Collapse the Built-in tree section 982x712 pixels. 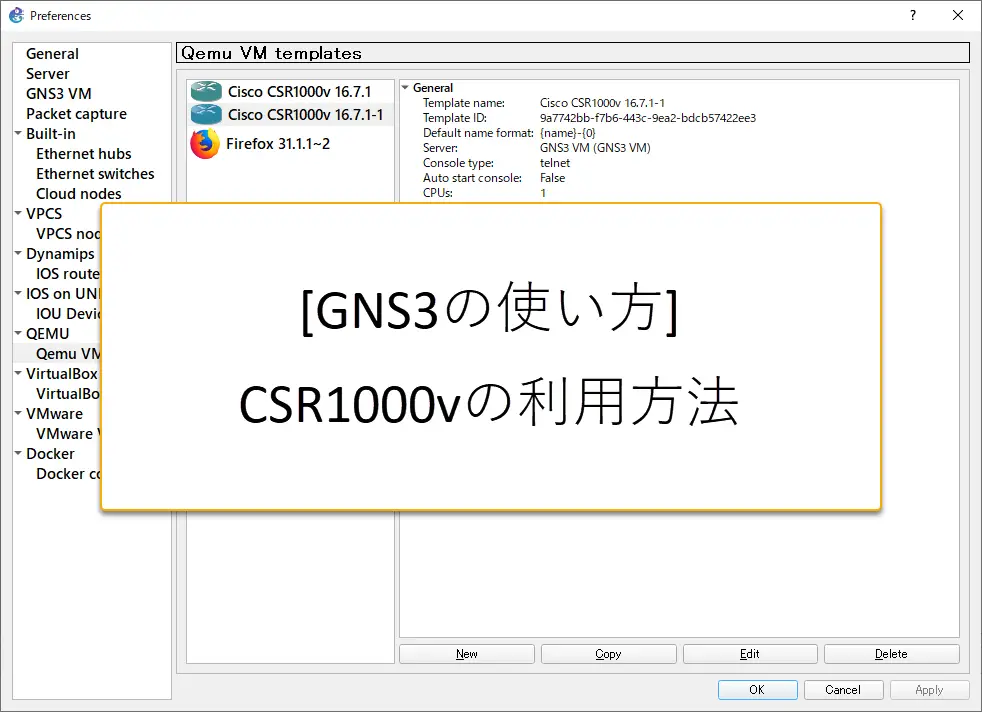click(x=18, y=133)
